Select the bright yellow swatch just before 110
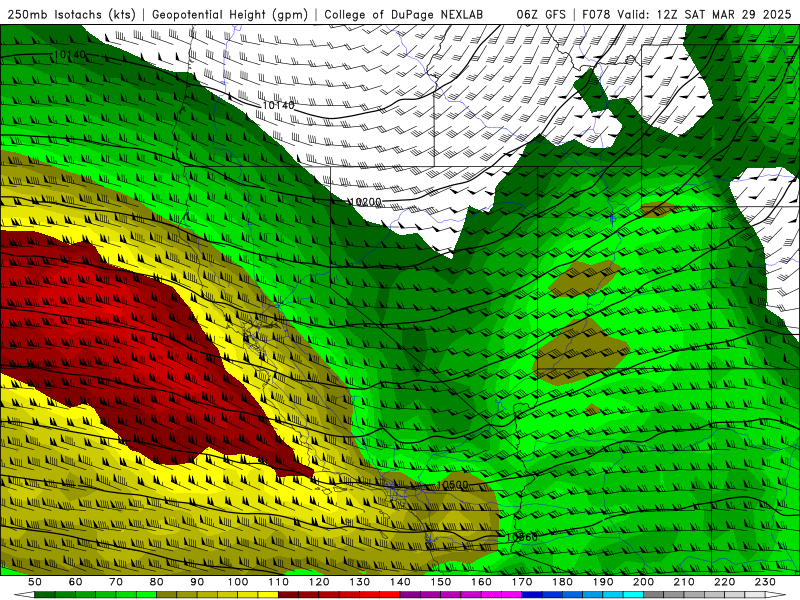Viewport: 800px width, 600px height. pyautogui.click(x=268, y=595)
